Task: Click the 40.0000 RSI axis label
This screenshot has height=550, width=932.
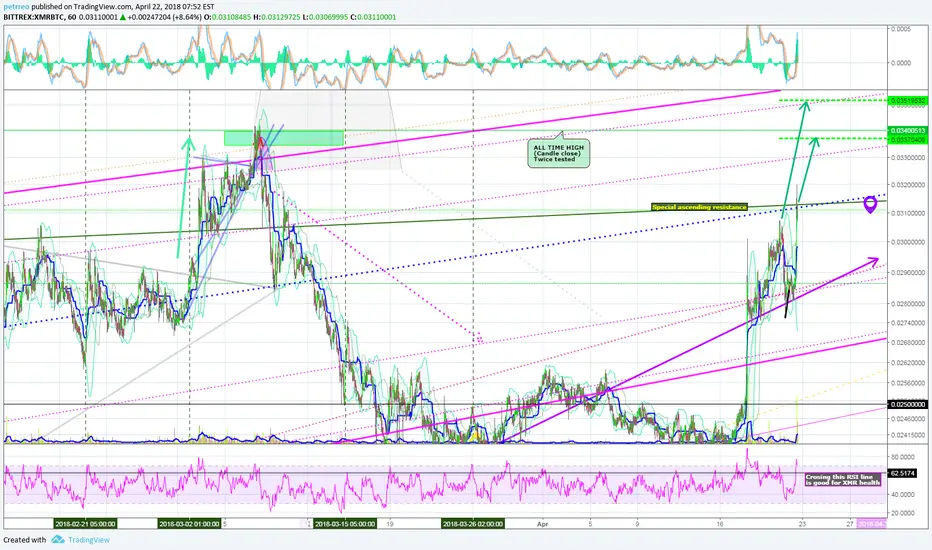Action: point(902,495)
